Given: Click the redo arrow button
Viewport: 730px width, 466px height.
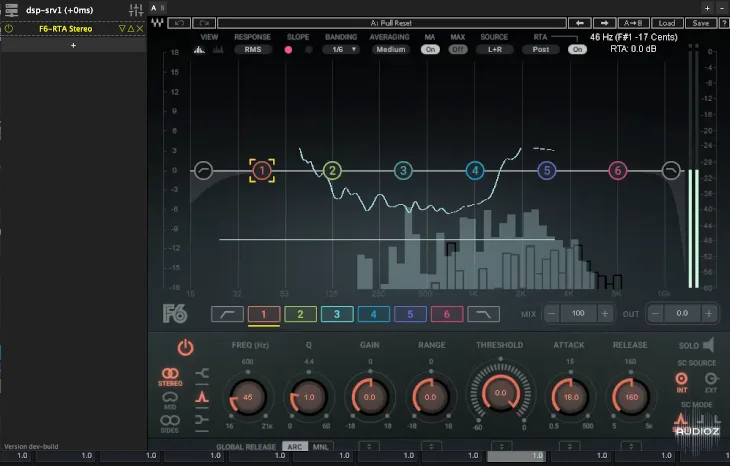Looking at the screenshot, I should click(x=204, y=23).
